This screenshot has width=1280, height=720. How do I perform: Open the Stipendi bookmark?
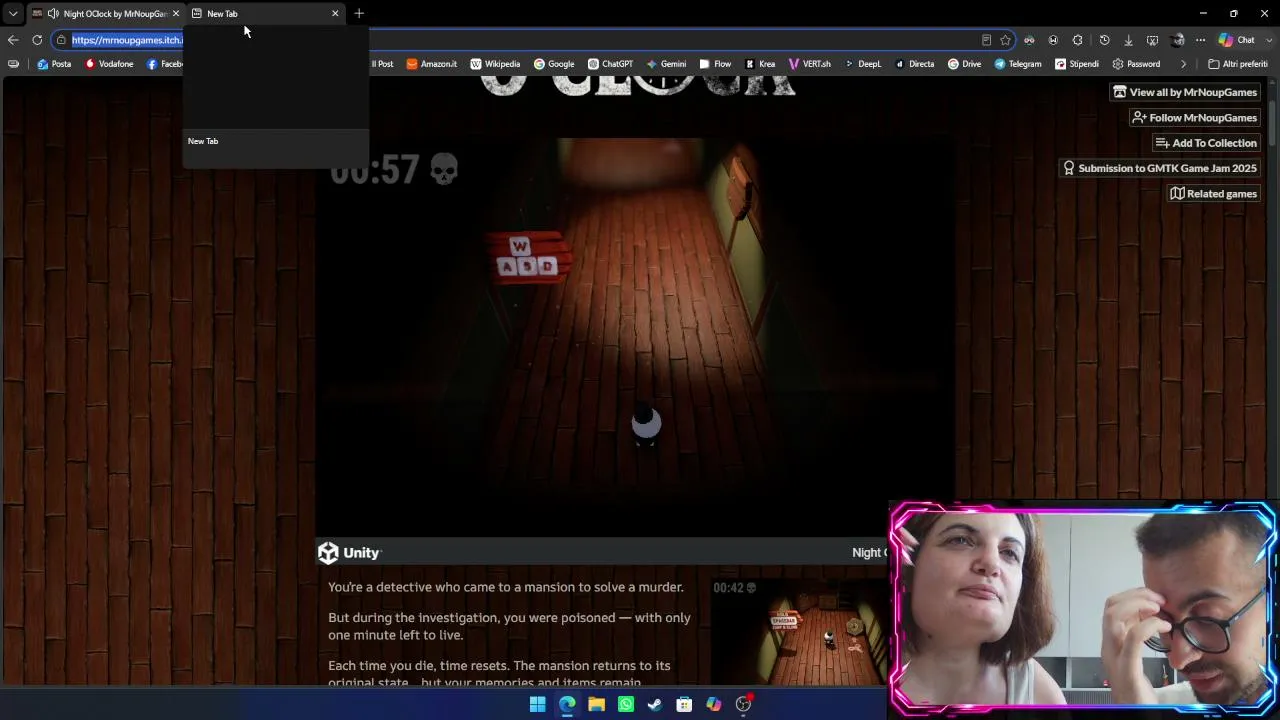pos(1076,64)
